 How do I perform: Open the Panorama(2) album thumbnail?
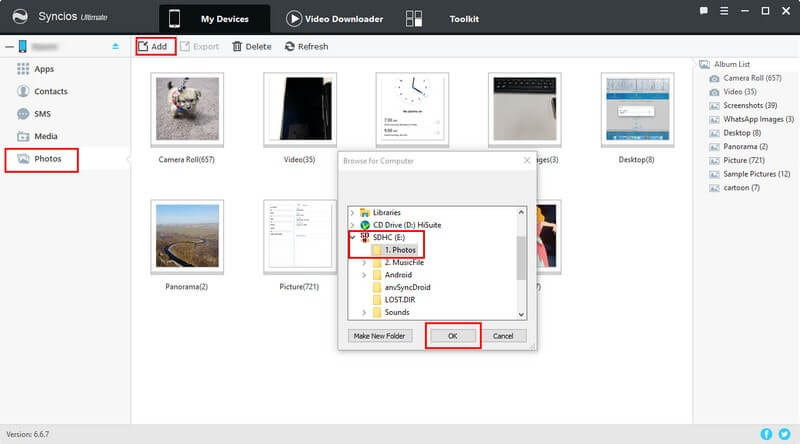pos(187,236)
